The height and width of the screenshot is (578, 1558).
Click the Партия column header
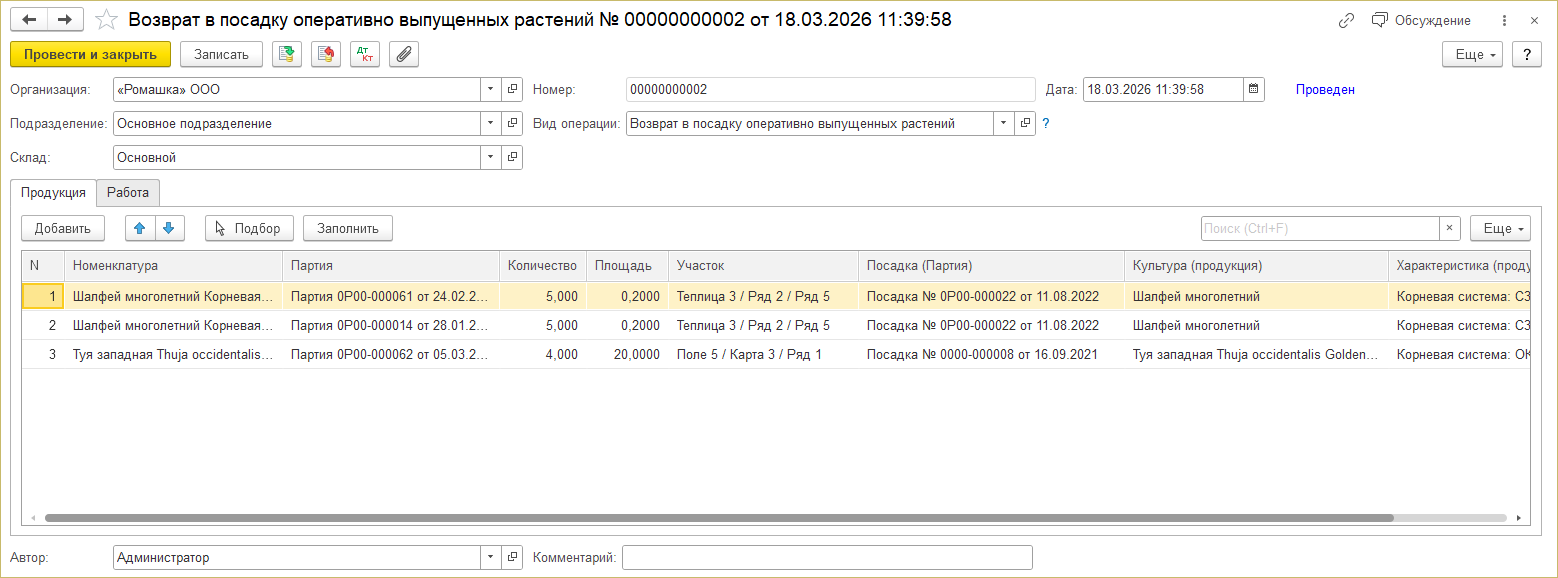pyautogui.click(x=391, y=266)
